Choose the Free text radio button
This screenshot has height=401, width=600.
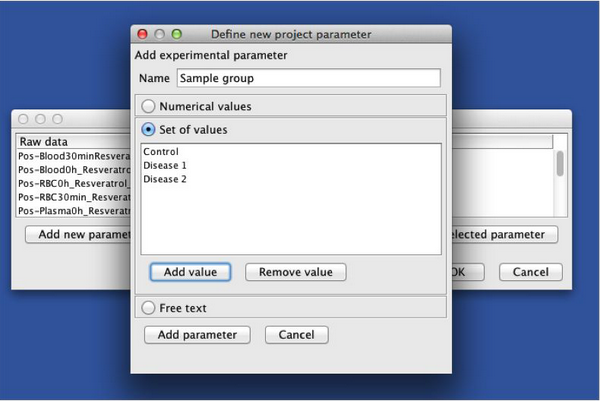[x=148, y=308]
